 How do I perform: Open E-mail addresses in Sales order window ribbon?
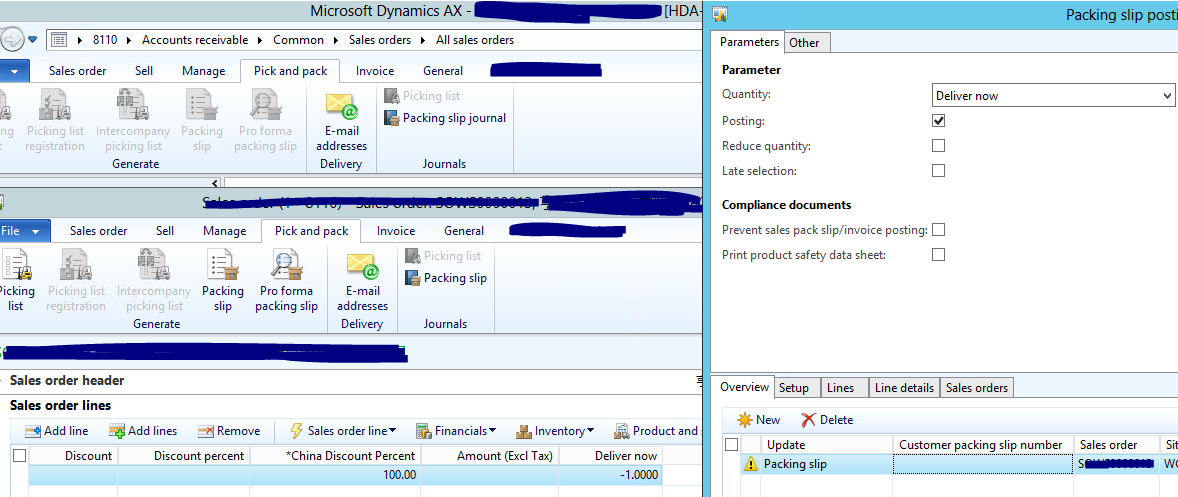click(x=362, y=281)
